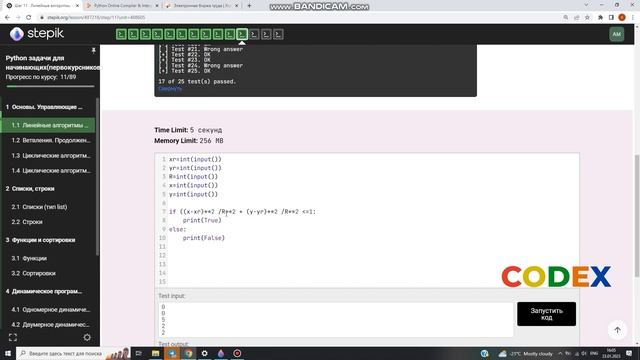Go to step 4 in the lesson progress bar
This screenshot has width=640, height=360.
(x=157, y=34)
